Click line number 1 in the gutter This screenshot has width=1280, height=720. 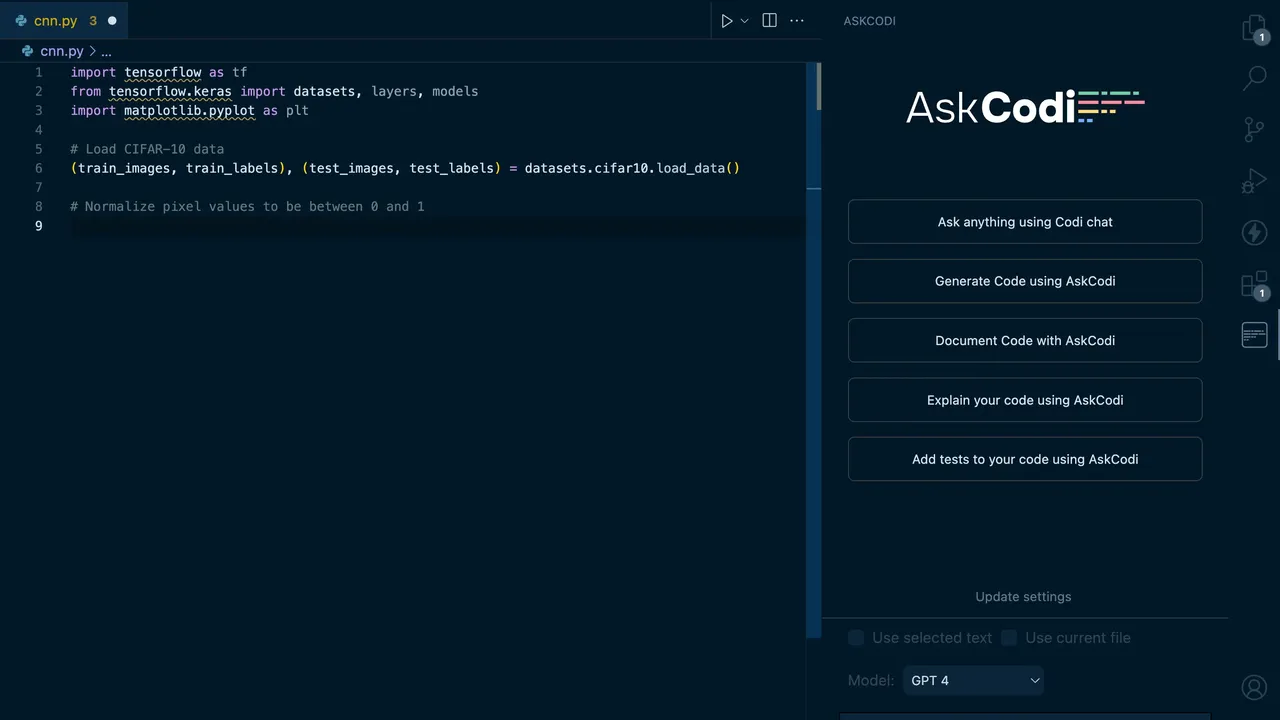(x=38, y=72)
